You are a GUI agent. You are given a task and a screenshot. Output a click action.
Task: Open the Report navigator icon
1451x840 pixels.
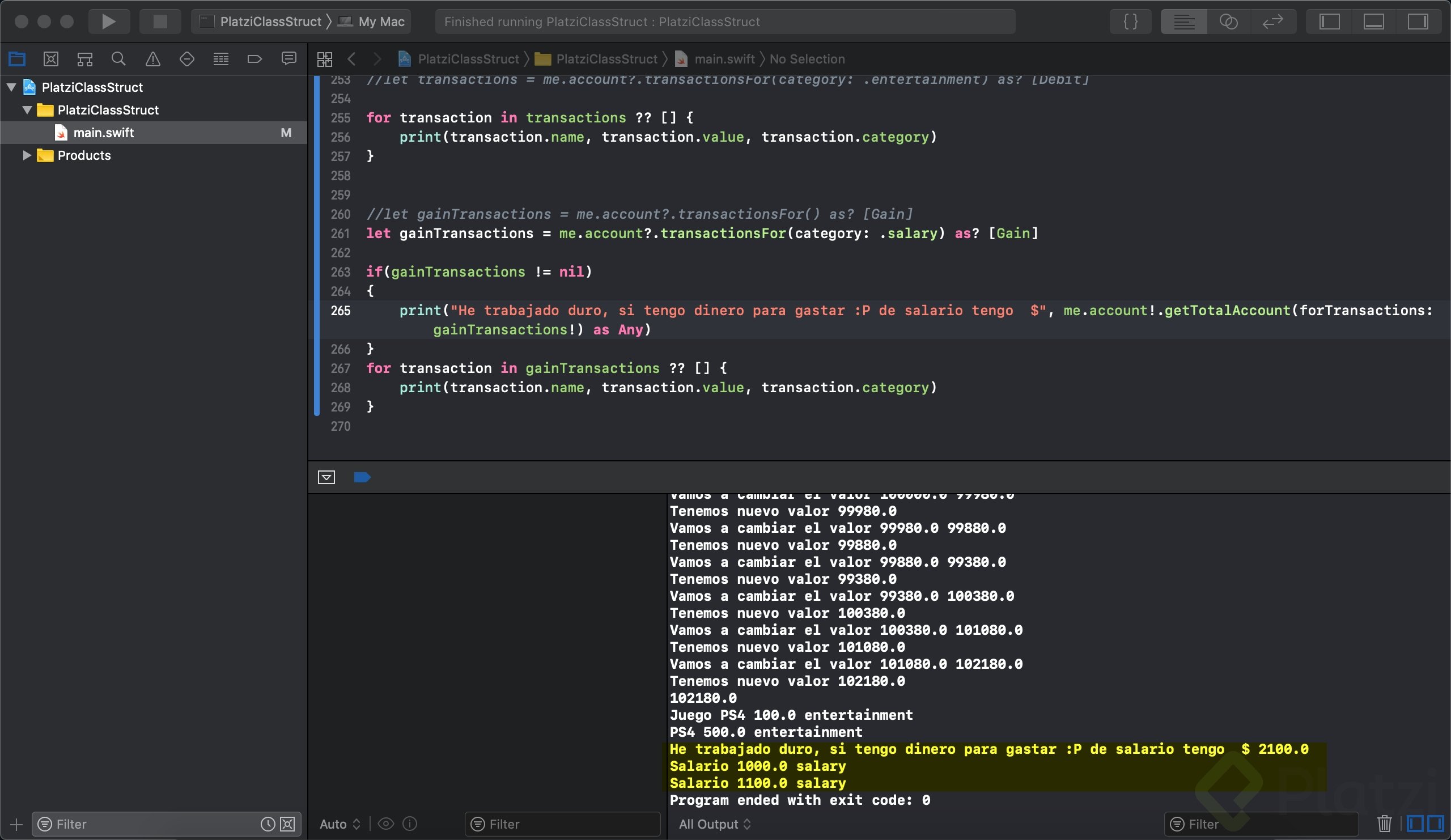coord(288,59)
